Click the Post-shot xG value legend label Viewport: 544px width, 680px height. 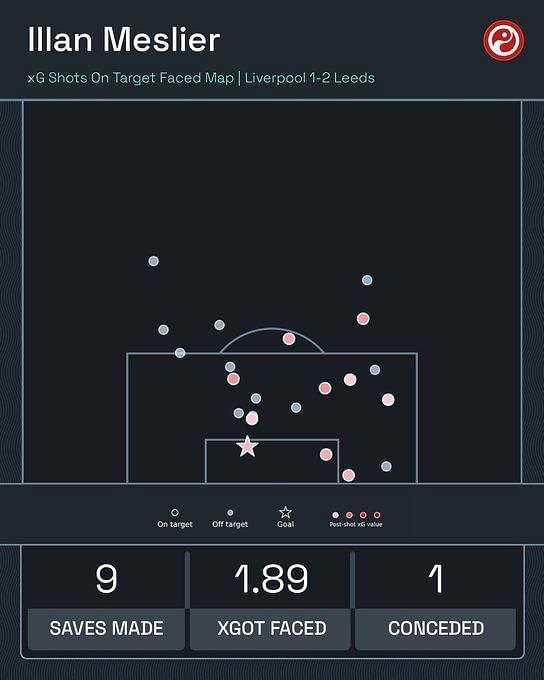pyautogui.click(x=356, y=524)
